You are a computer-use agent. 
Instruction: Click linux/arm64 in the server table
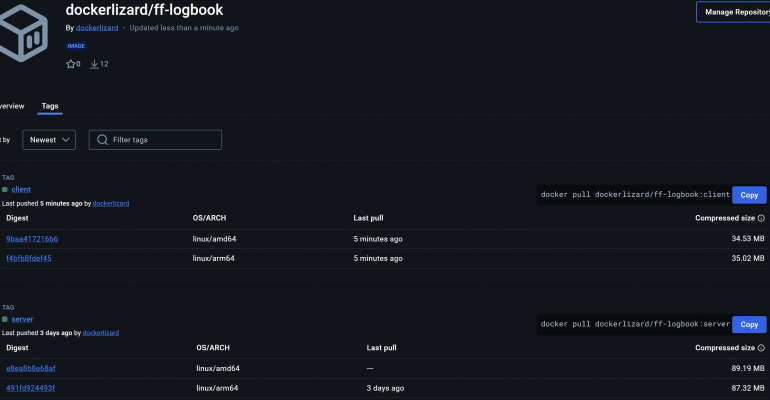217,388
